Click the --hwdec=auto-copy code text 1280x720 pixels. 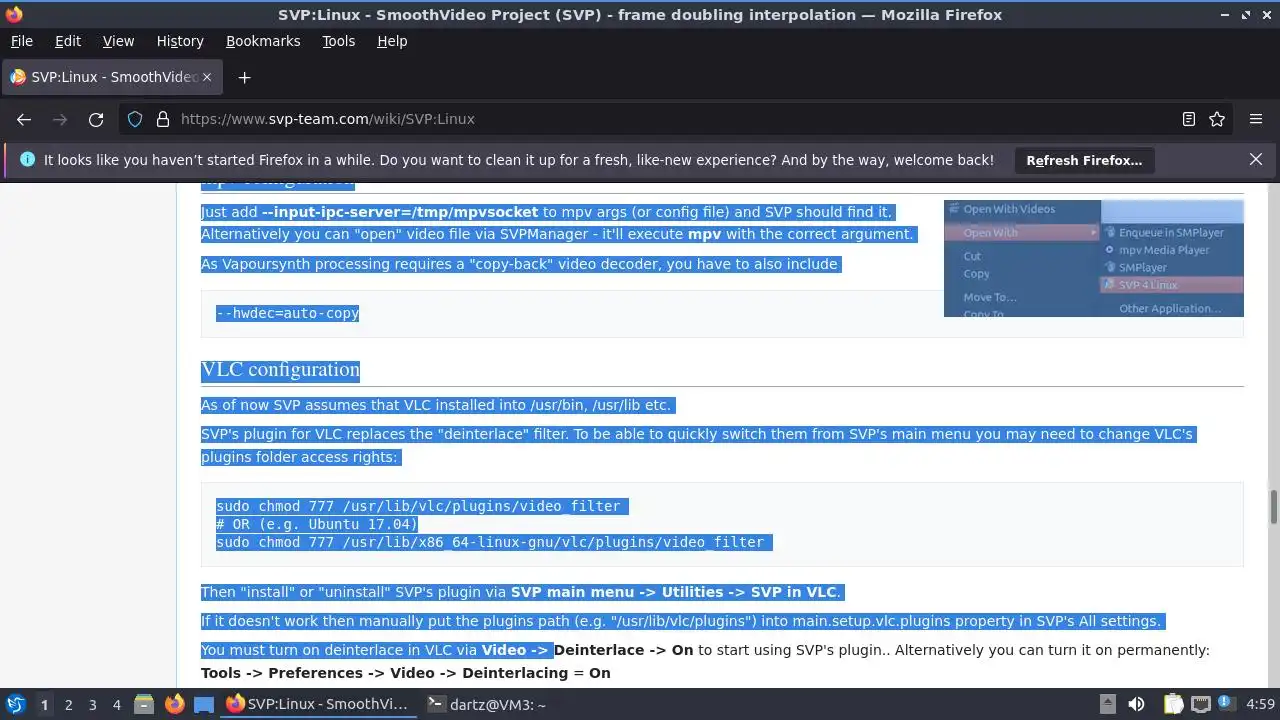pyautogui.click(x=288, y=313)
